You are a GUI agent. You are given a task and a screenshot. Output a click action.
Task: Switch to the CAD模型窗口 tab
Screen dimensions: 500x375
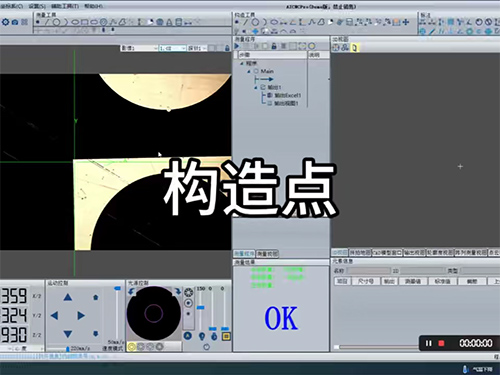[387, 253]
